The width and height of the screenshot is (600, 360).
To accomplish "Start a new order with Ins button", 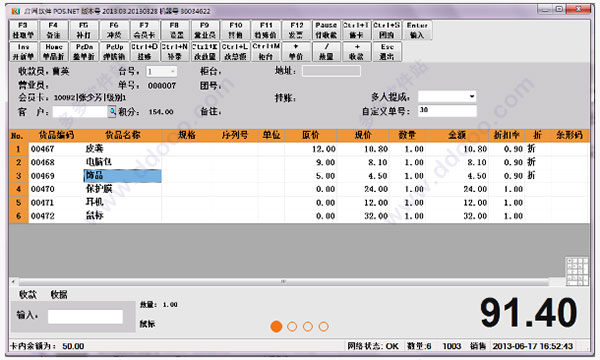I will (x=23, y=51).
